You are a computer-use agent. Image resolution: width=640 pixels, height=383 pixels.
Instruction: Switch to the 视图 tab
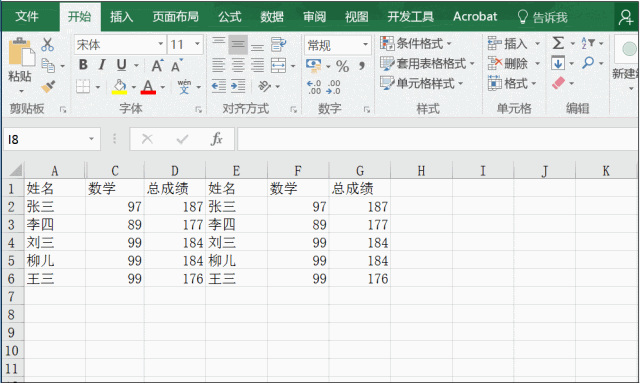tap(357, 17)
